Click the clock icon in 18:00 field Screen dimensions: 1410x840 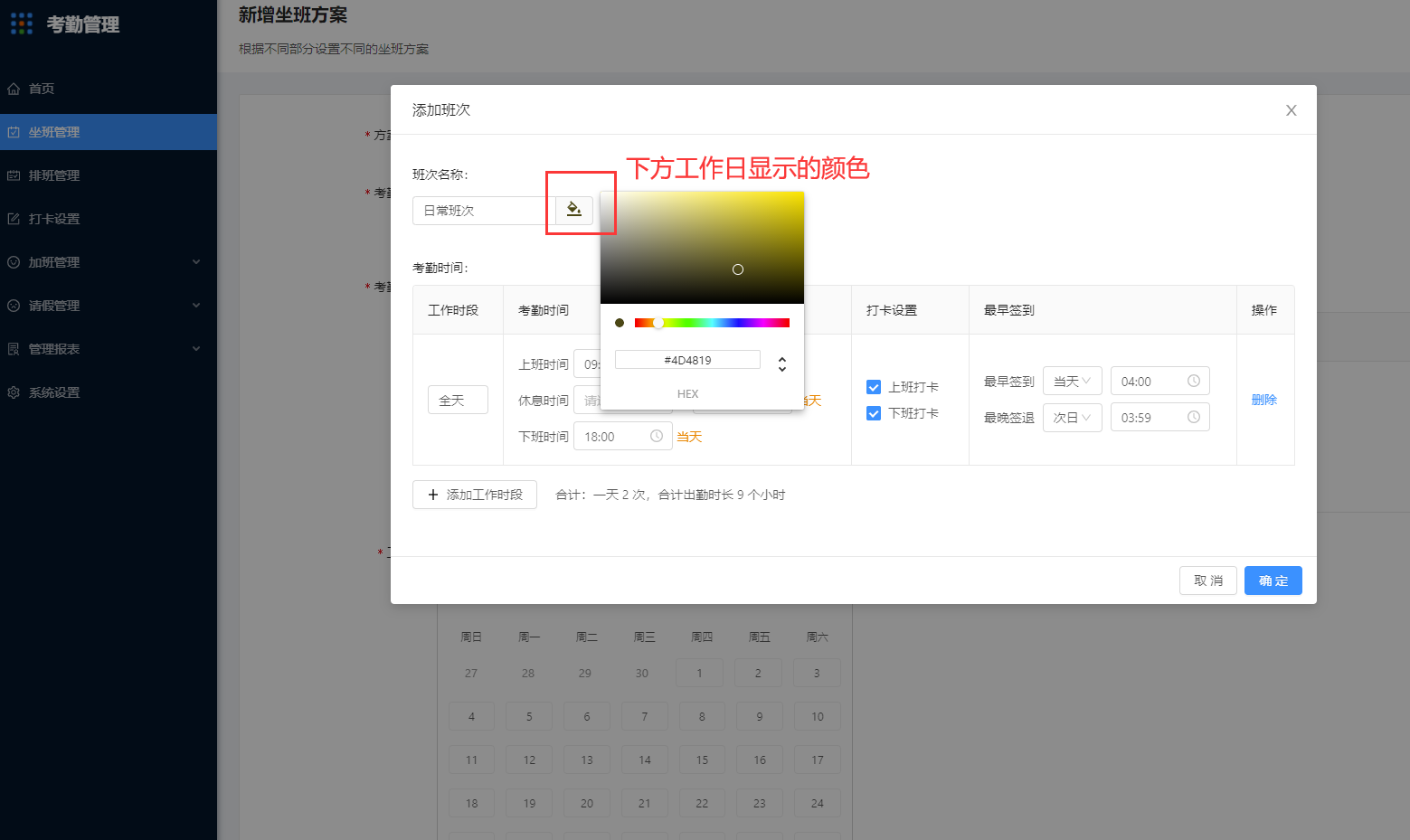coord(657,436)
